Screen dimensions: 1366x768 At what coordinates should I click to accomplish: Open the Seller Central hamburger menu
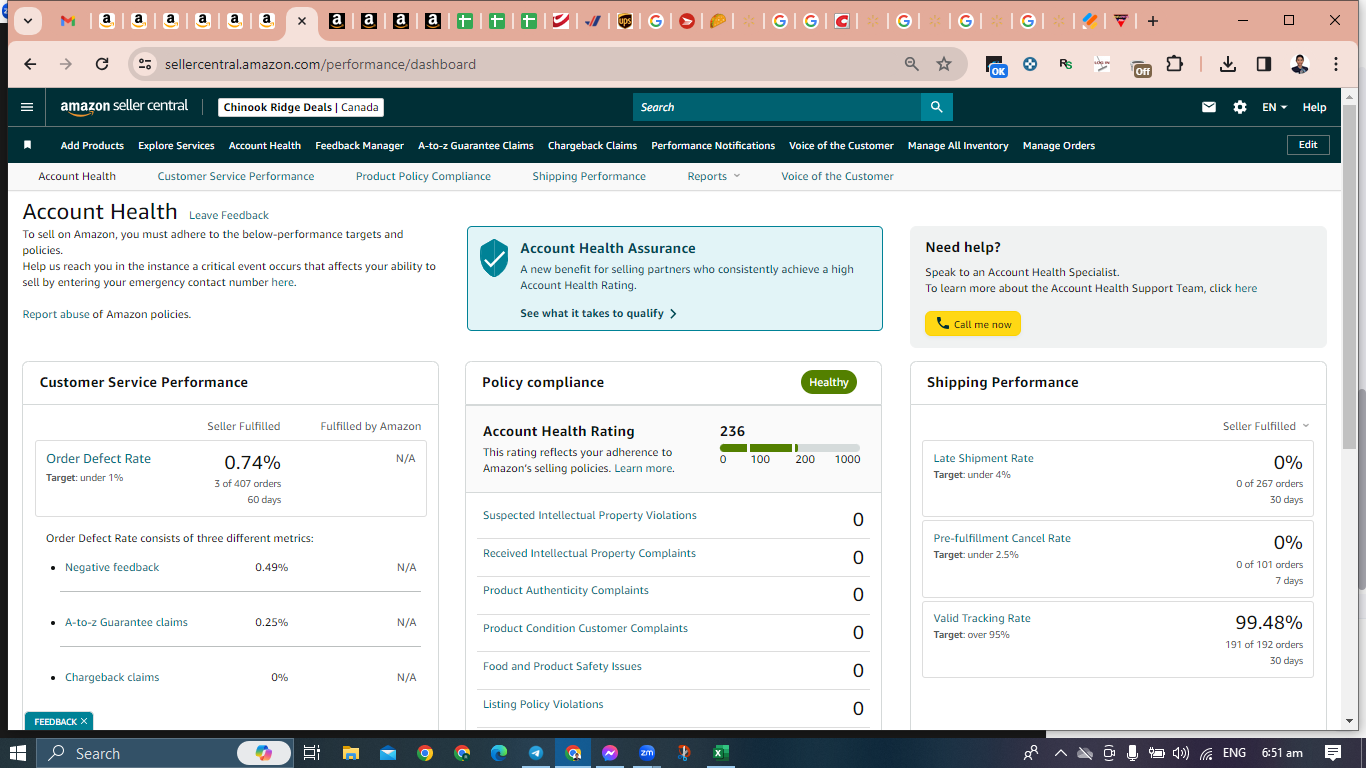pos(27,107)
